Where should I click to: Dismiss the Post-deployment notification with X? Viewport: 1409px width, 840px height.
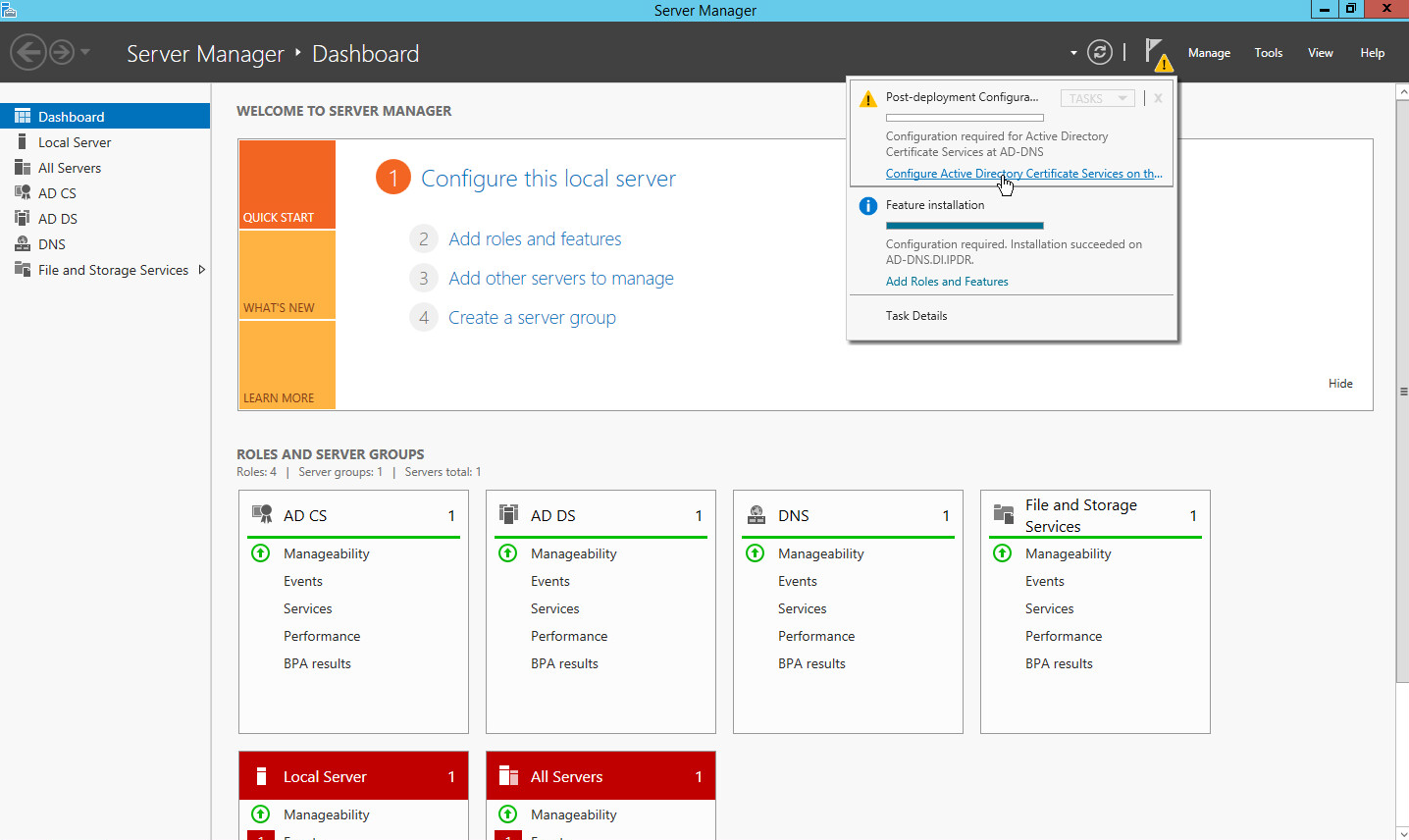(x=1158, y=98)
